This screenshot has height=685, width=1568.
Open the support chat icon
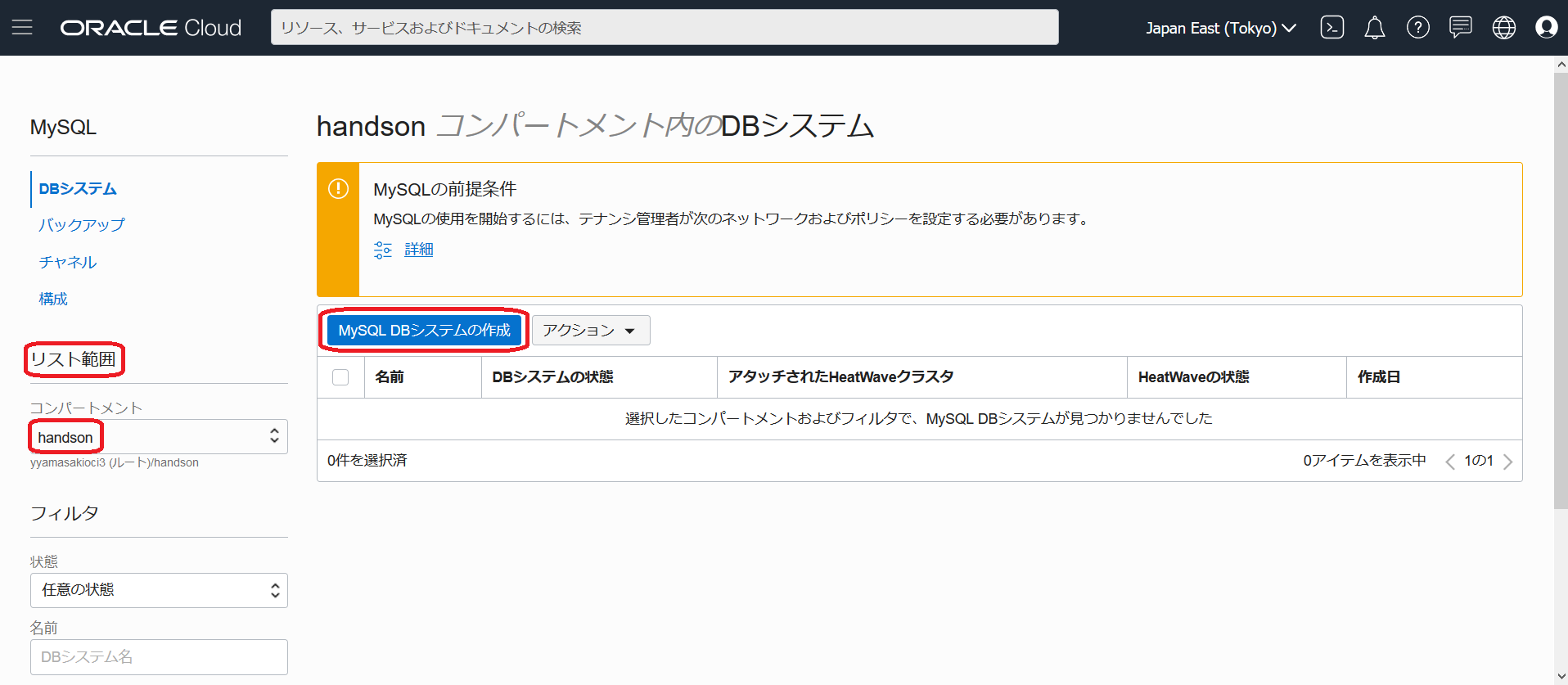pyautogui.click(x=1461, y=27)
